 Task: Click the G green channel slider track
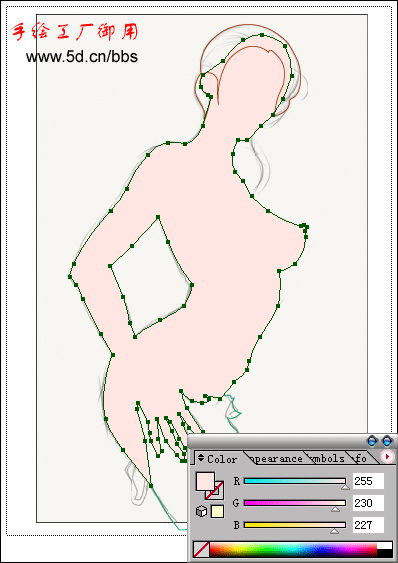[295, 503]
